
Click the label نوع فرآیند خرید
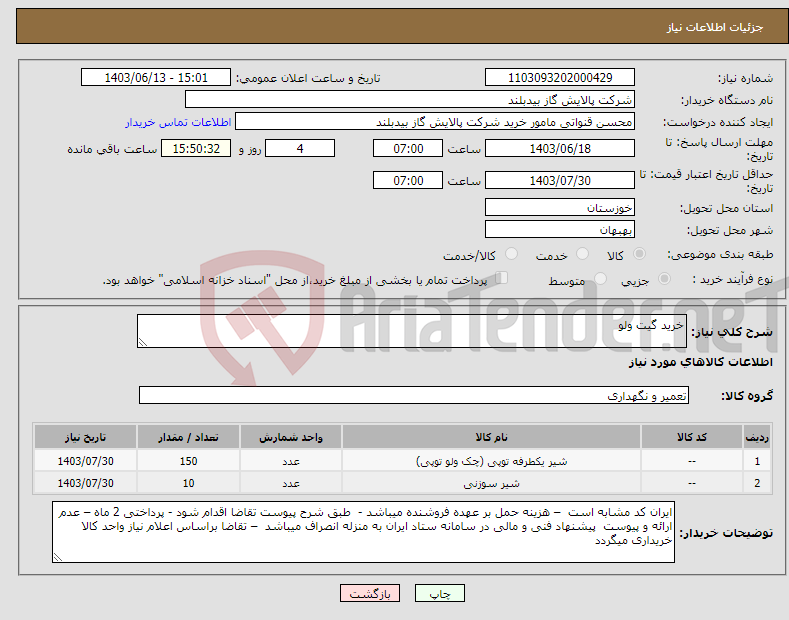[733, 279]
